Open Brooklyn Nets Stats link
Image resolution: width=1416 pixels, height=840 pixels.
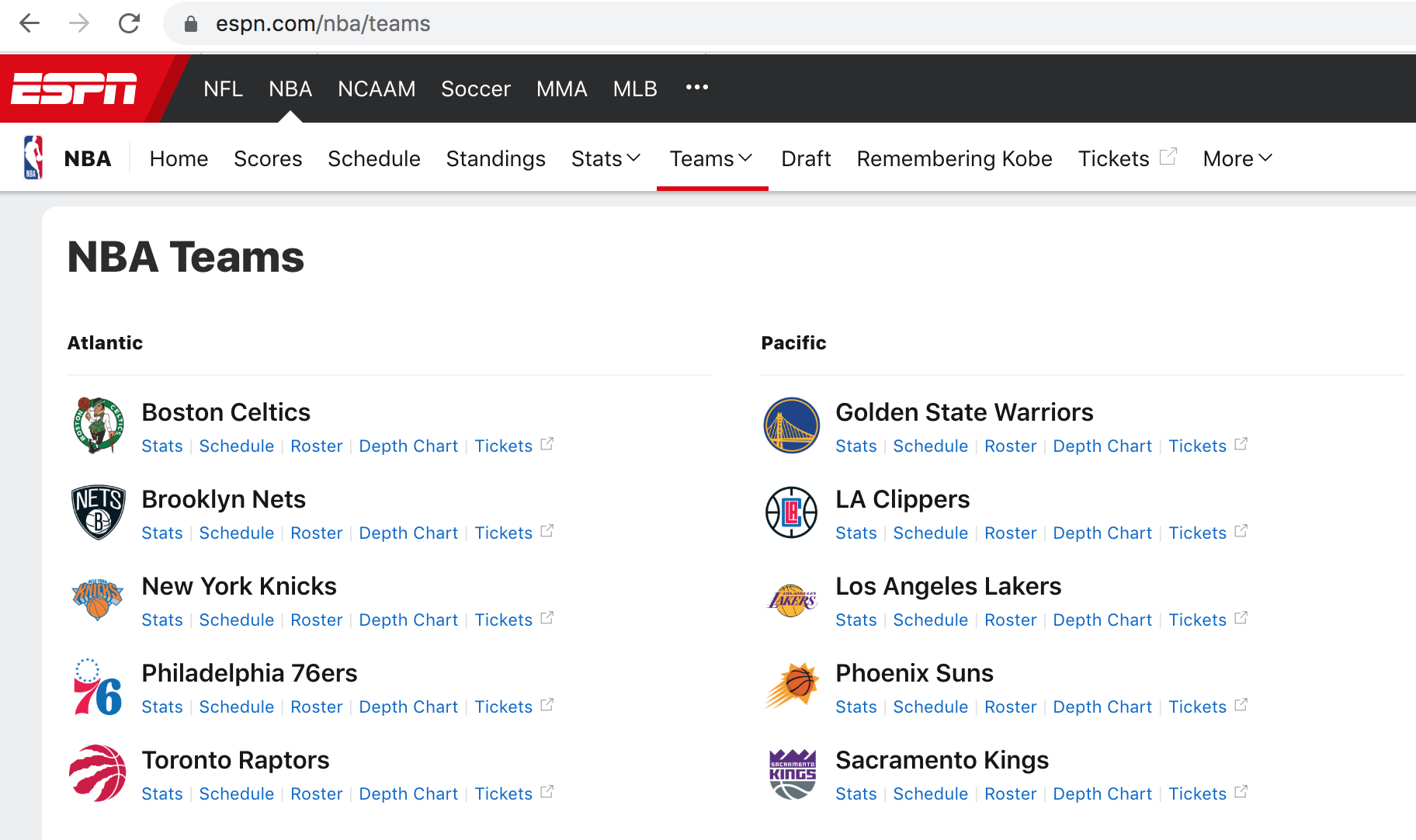[162, 533]
